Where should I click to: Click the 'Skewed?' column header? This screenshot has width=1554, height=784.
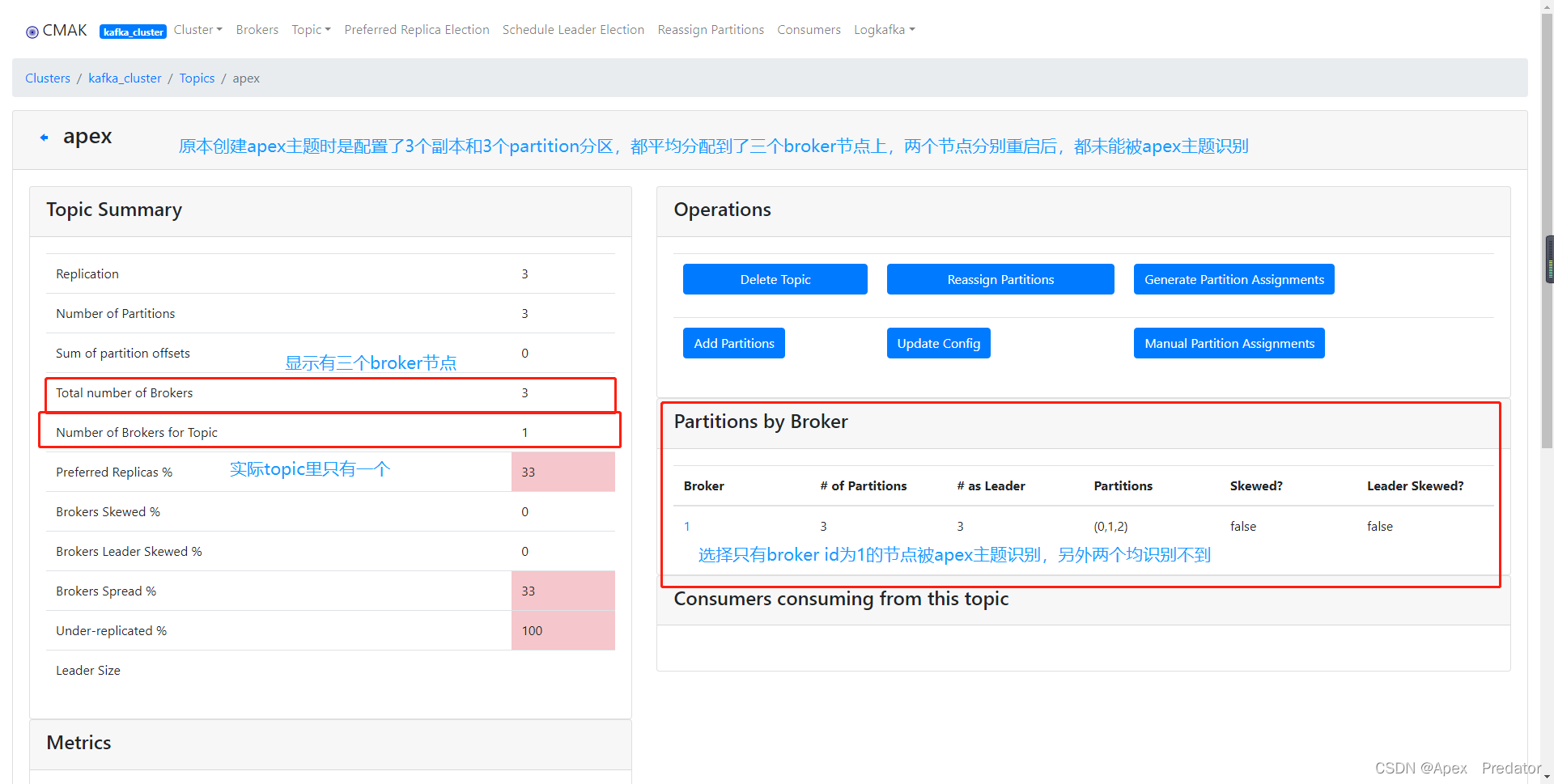point(1256,486)
